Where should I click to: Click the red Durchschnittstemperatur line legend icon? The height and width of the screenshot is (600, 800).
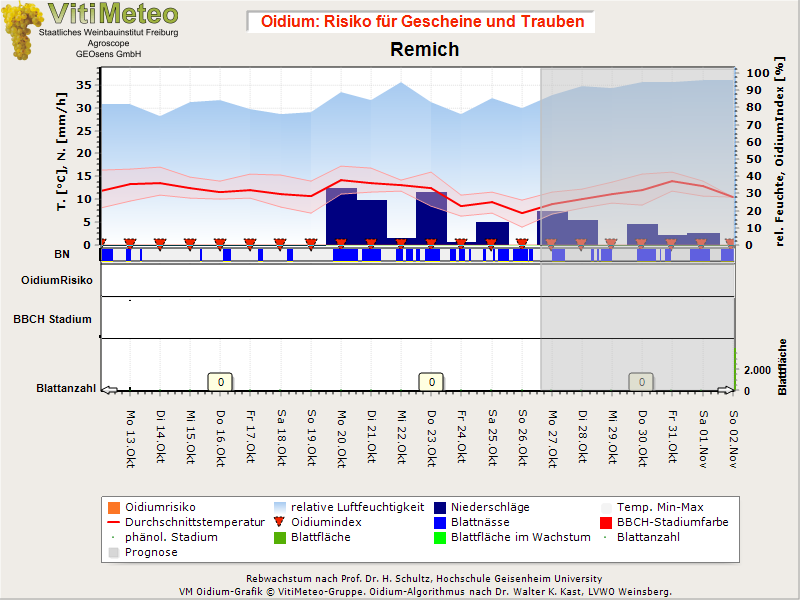113,522
